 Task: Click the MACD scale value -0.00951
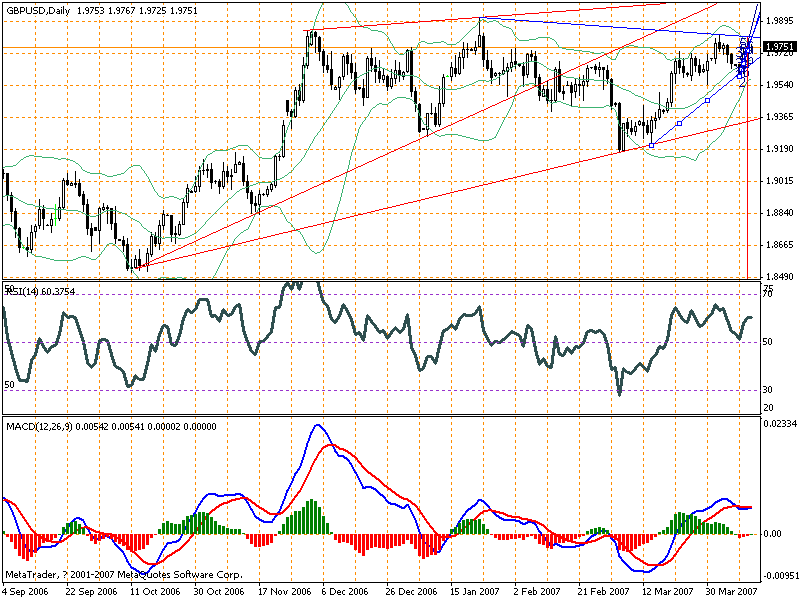(779, 576)
